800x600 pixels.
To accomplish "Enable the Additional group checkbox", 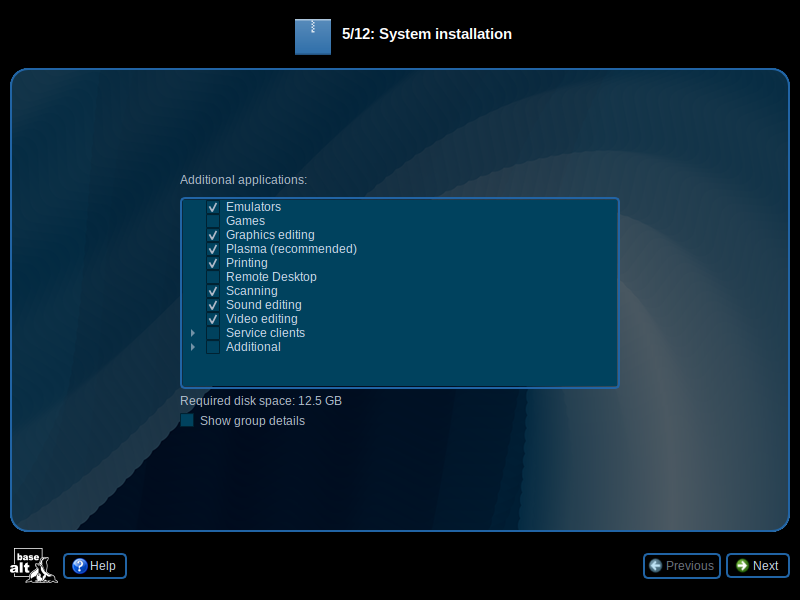I will click(213, 347).
